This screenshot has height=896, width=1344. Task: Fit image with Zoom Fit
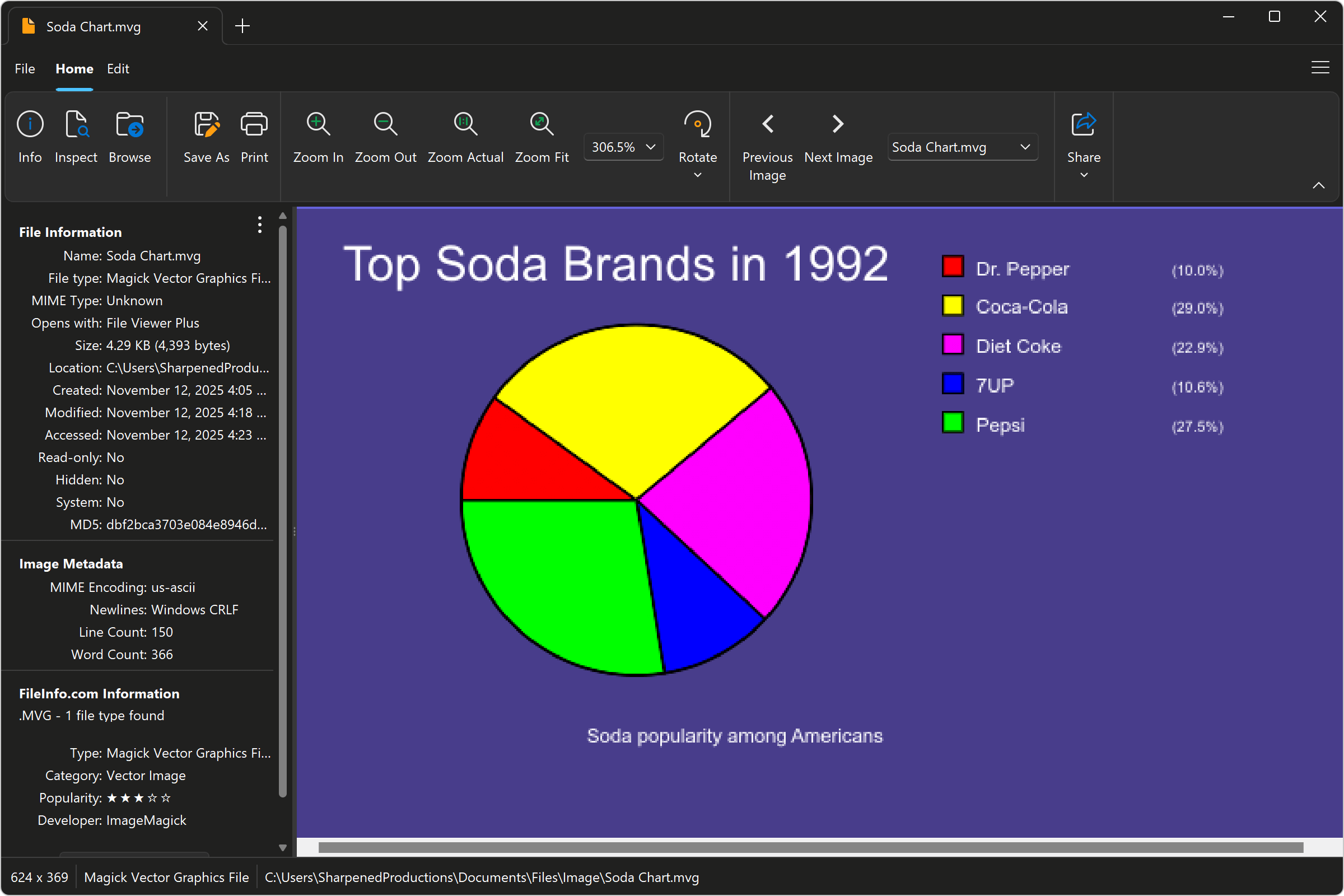[541, 124]
